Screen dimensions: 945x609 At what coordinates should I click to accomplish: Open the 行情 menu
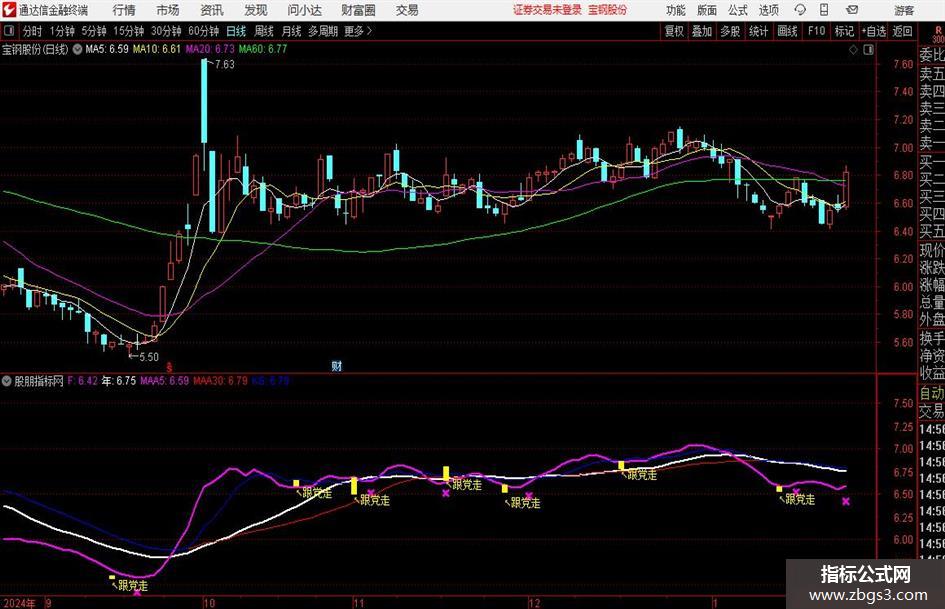[124, 10]
